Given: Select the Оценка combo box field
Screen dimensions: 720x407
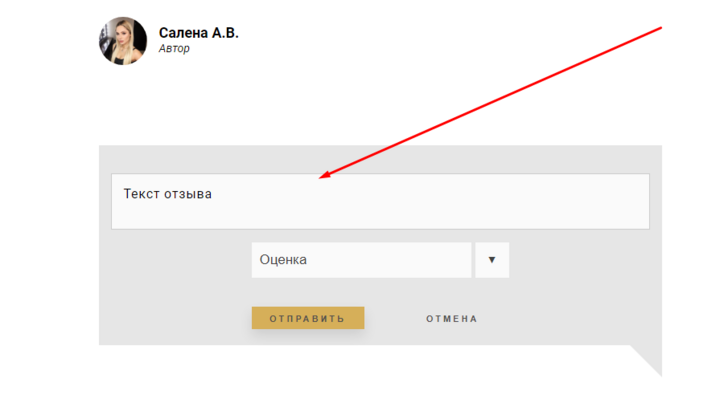Looking at the screenshot, I should [x=361, y=260].
